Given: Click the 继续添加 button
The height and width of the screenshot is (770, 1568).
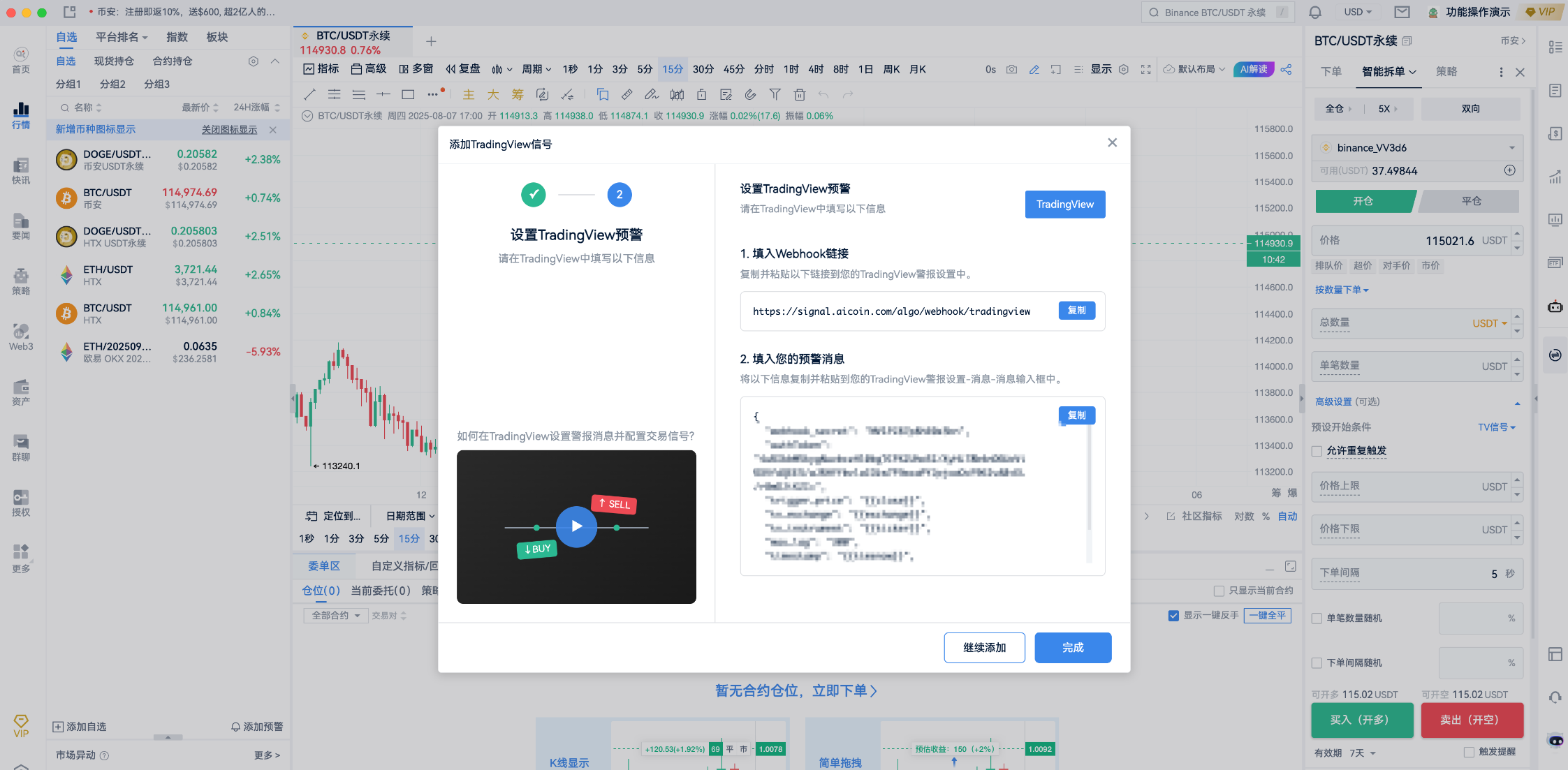Looking at the screenshot, I should click(984, 648).
